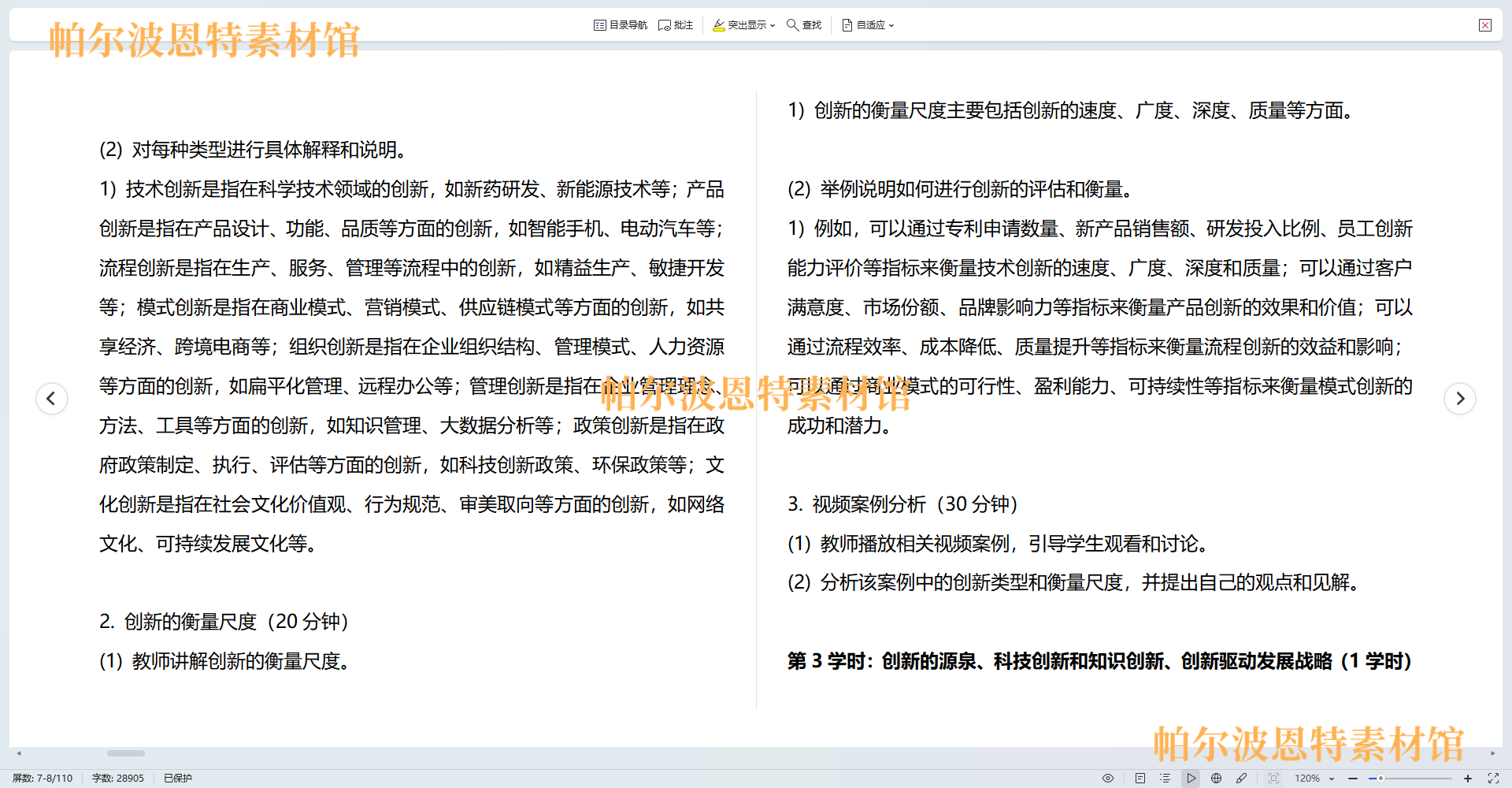Click the line (2) 分析该案例中的创新类型和衡量尺度
Viewport: 1512px width, 788px height.
(x=1074, y=582)
